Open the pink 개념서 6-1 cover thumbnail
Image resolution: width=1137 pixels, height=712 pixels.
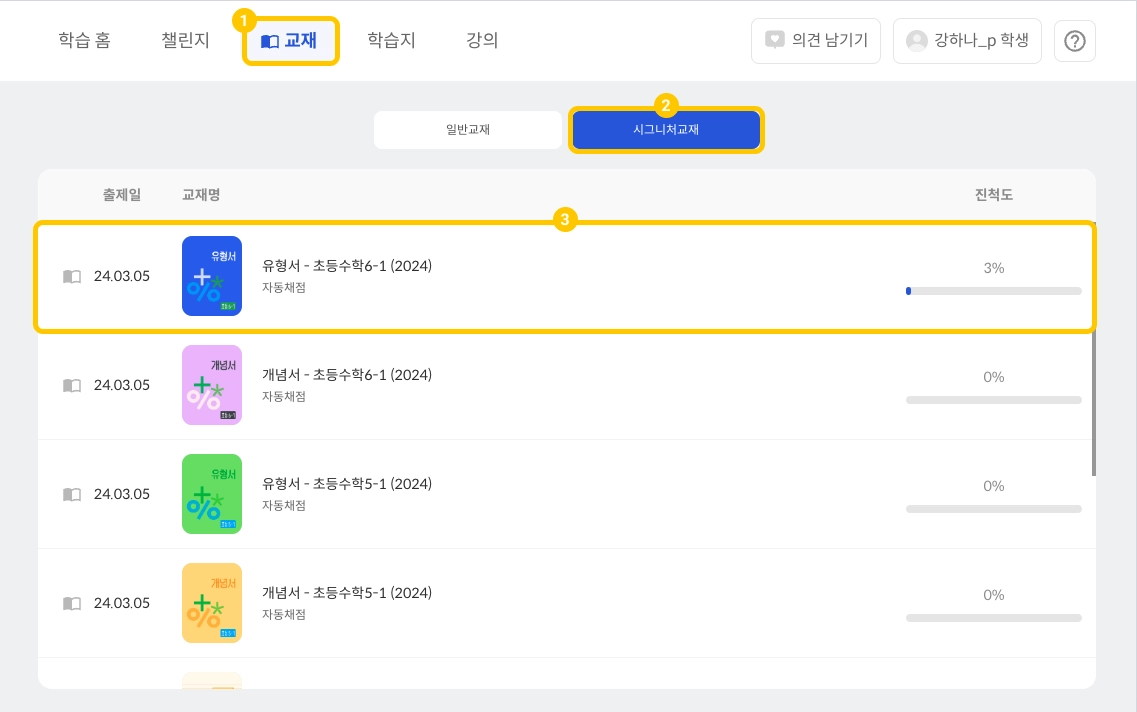click(x=212, y=385)
